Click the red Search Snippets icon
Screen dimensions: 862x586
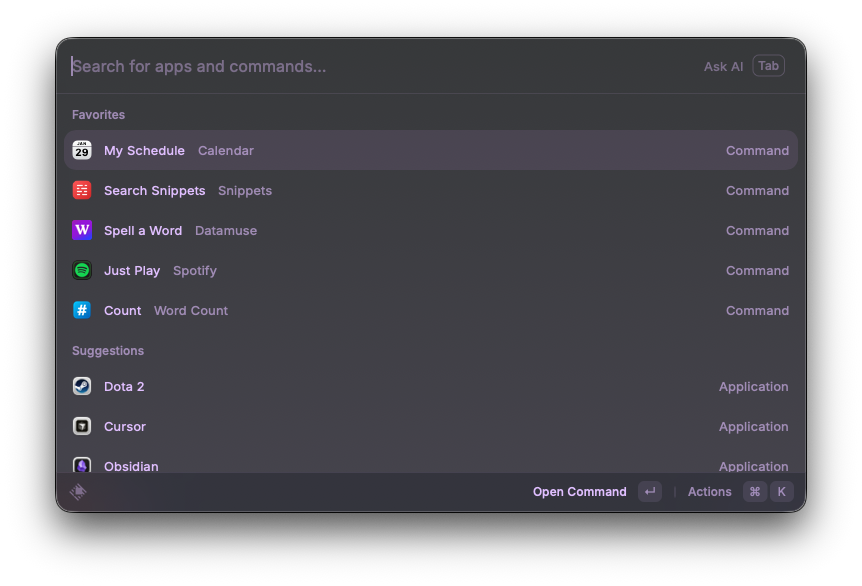click(x=82, y=190)
